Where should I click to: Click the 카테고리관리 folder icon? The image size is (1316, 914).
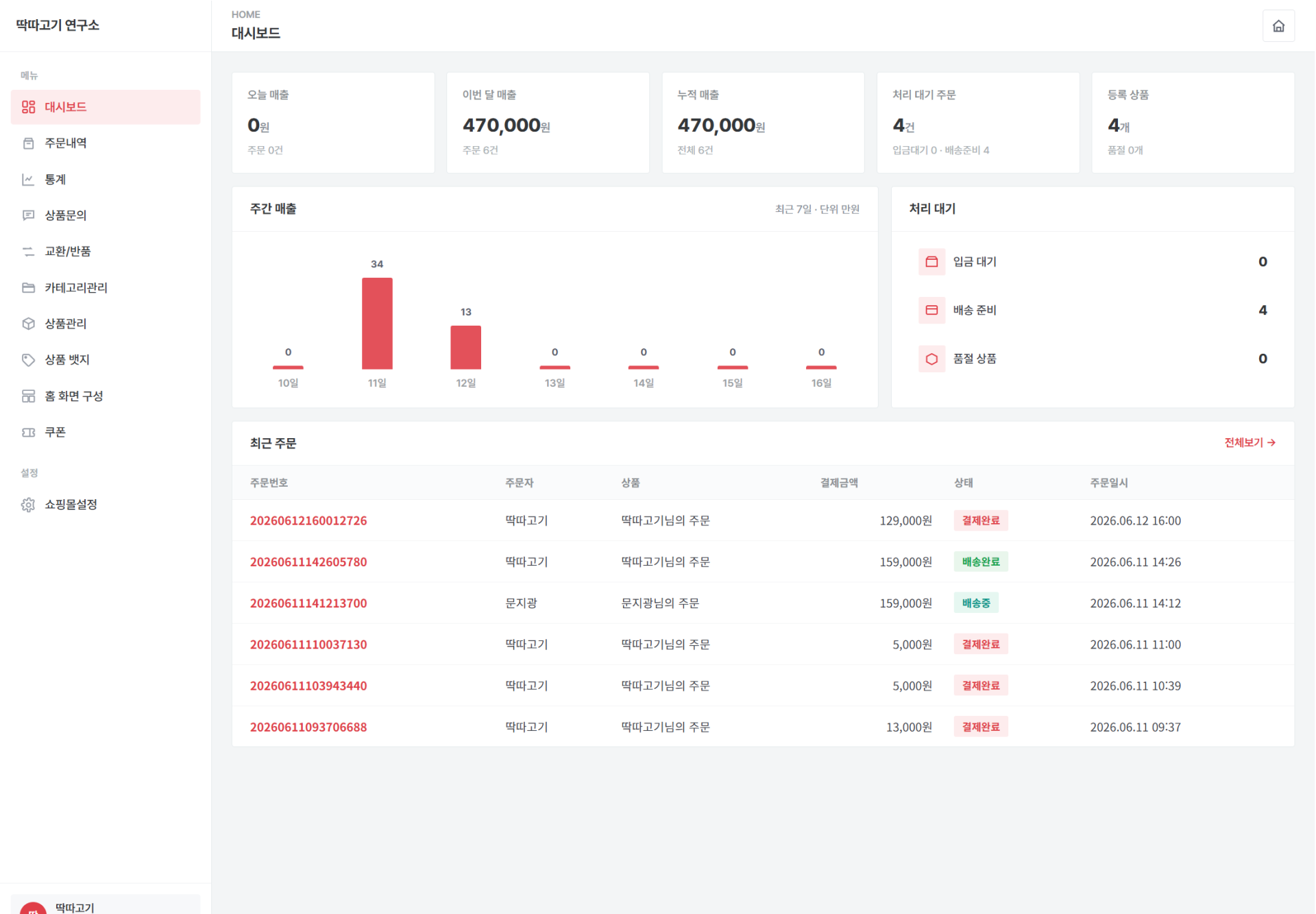coord(28,288)
